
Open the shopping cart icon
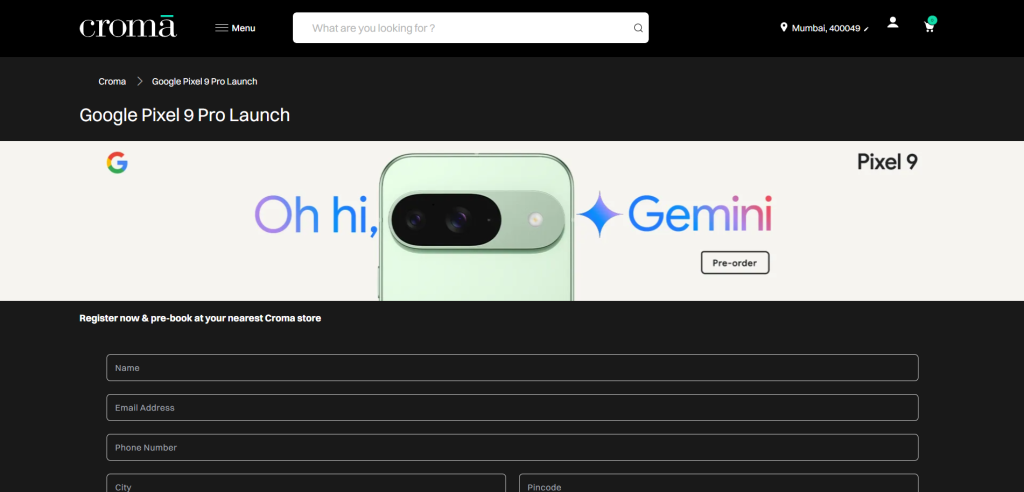(x=929, y=27)
